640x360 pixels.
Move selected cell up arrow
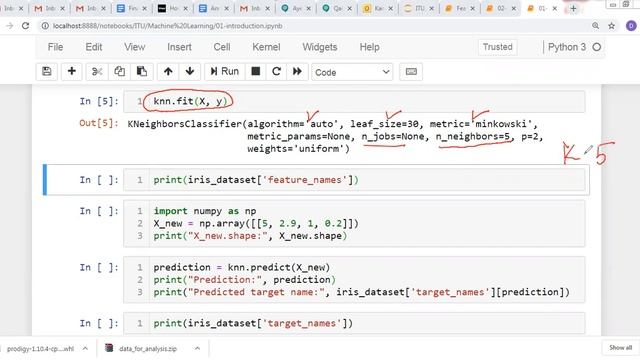point(168,71)
